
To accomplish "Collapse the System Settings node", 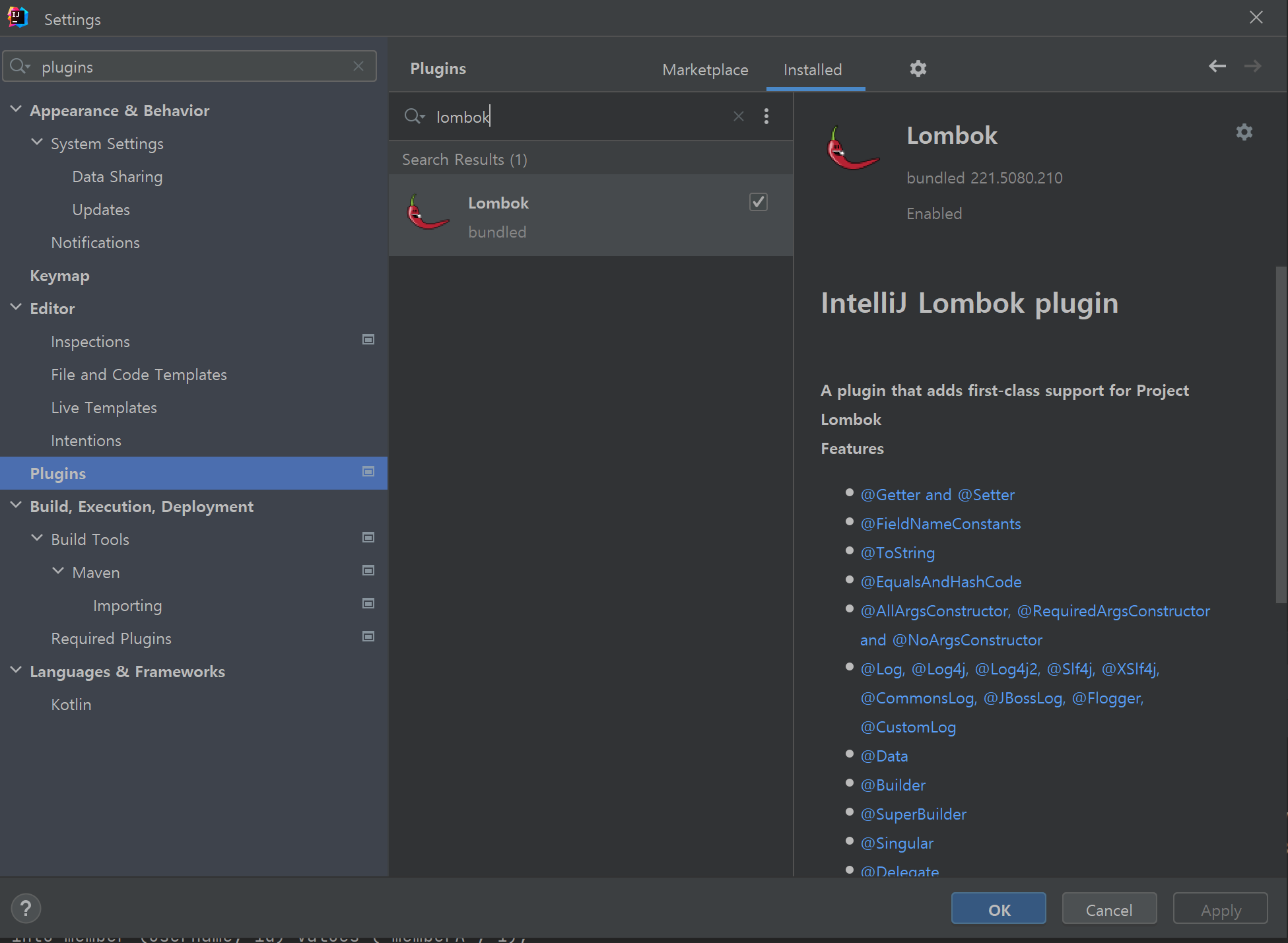I will (x=37, y=142).
